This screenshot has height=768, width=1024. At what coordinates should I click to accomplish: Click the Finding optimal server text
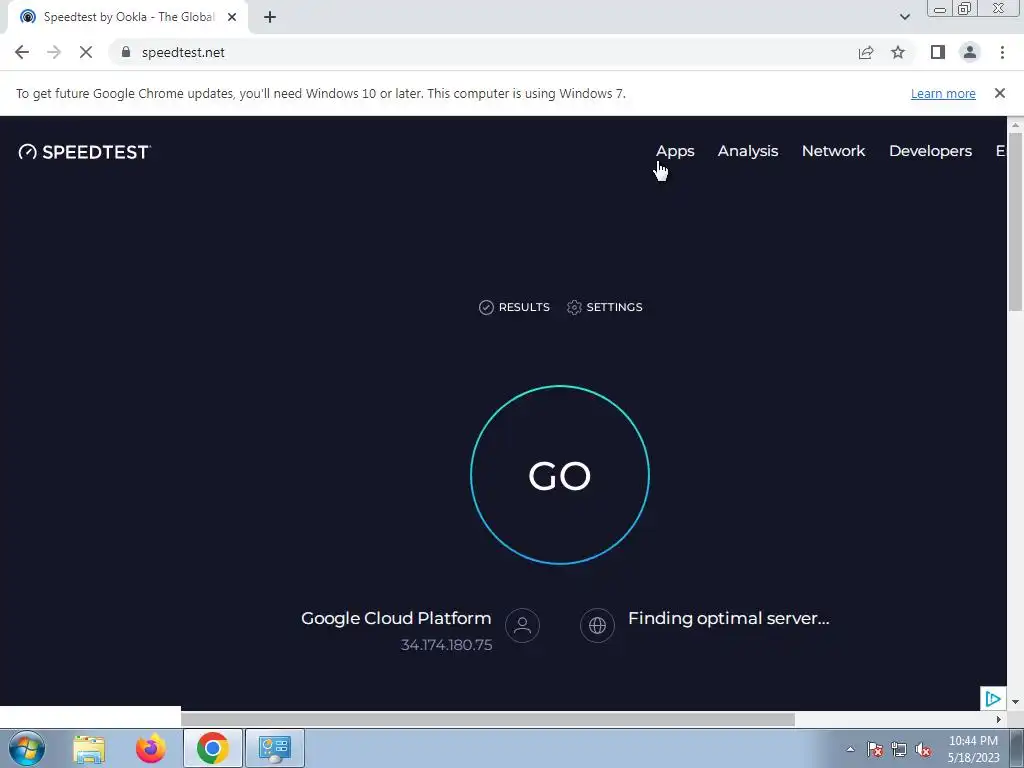coord(729,618)
